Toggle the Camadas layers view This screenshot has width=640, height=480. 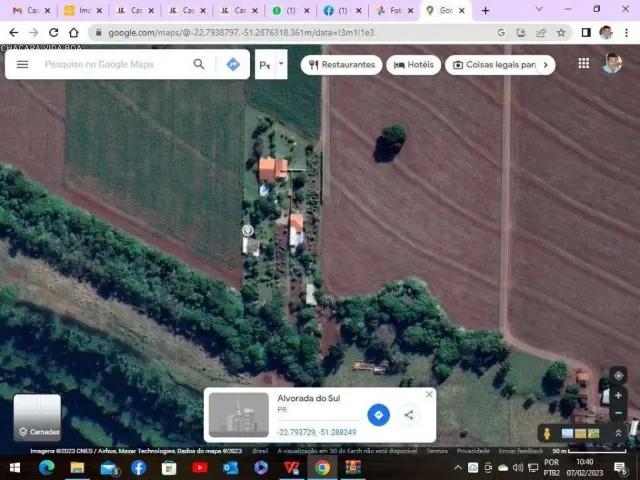[x=37, y=417]
